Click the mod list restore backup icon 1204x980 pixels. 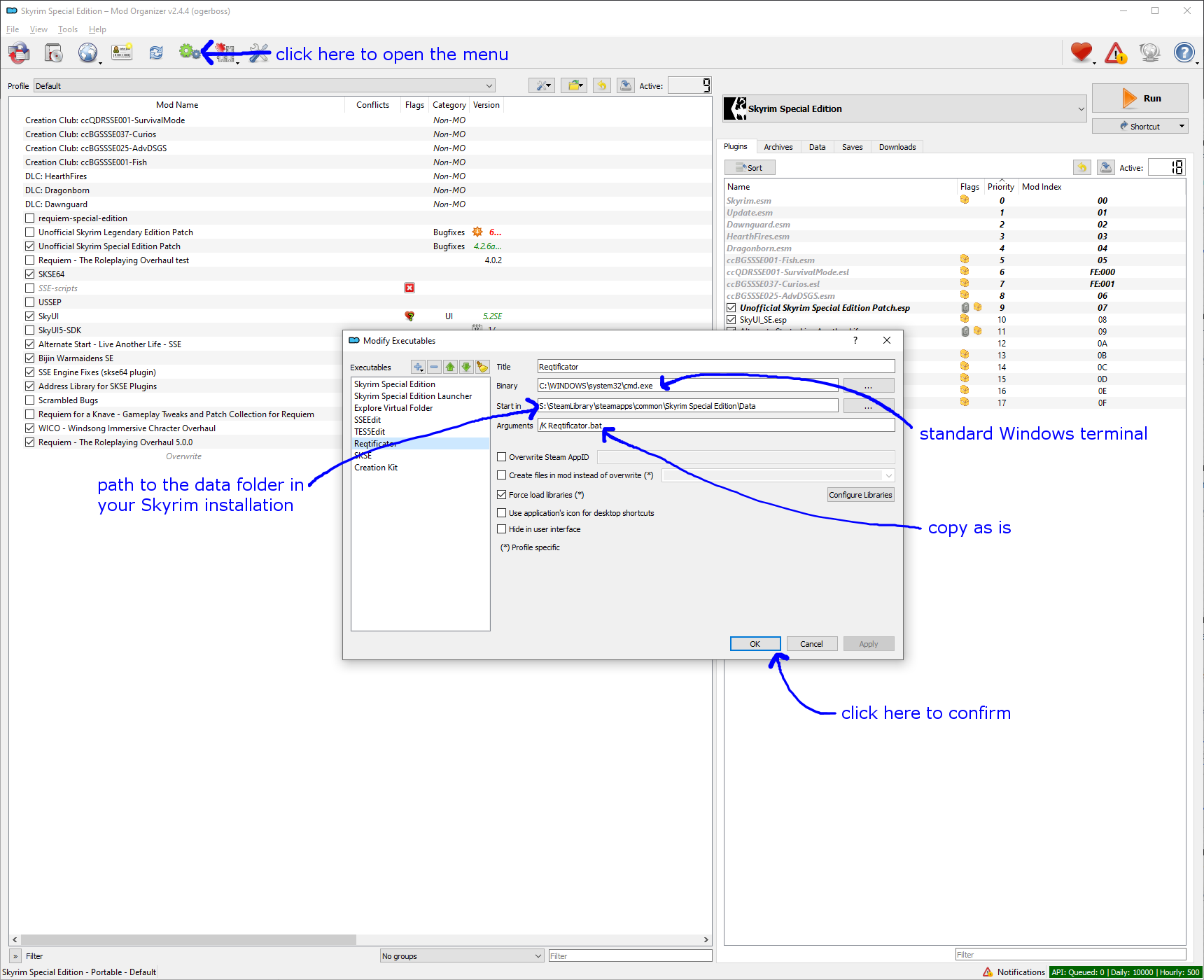click(601, 85)
